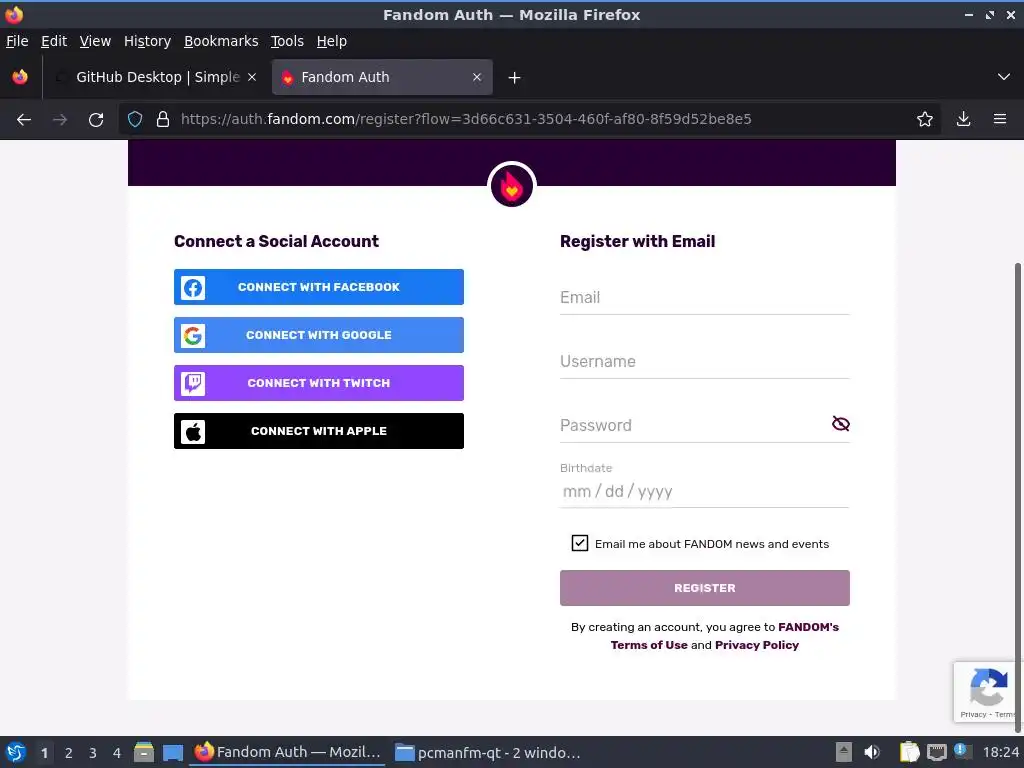Screen dimensions: 1024x768
Task: Switch to workspace 3
Action: click(x=93, y=753)
